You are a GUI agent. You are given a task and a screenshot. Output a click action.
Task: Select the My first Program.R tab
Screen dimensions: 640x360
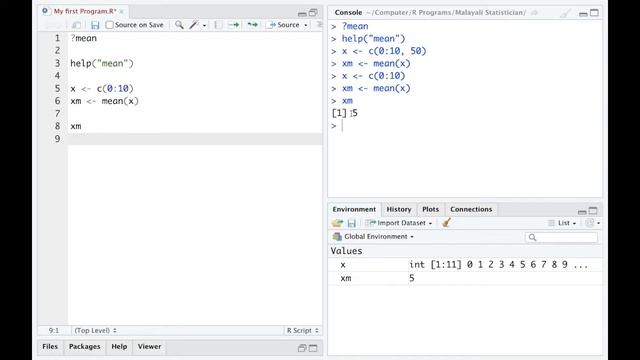pos(85,11)
